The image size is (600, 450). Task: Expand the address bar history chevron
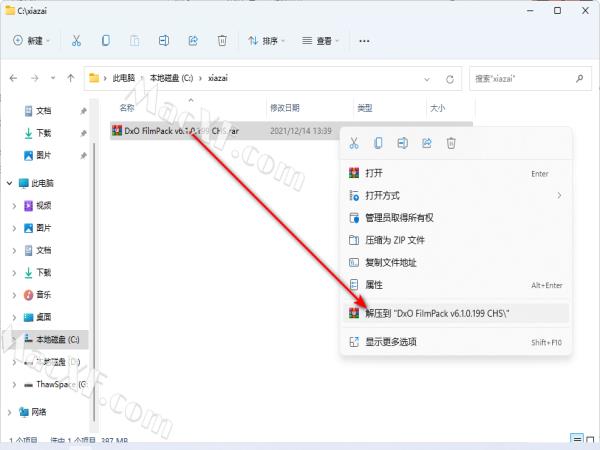tap(427, 79)
